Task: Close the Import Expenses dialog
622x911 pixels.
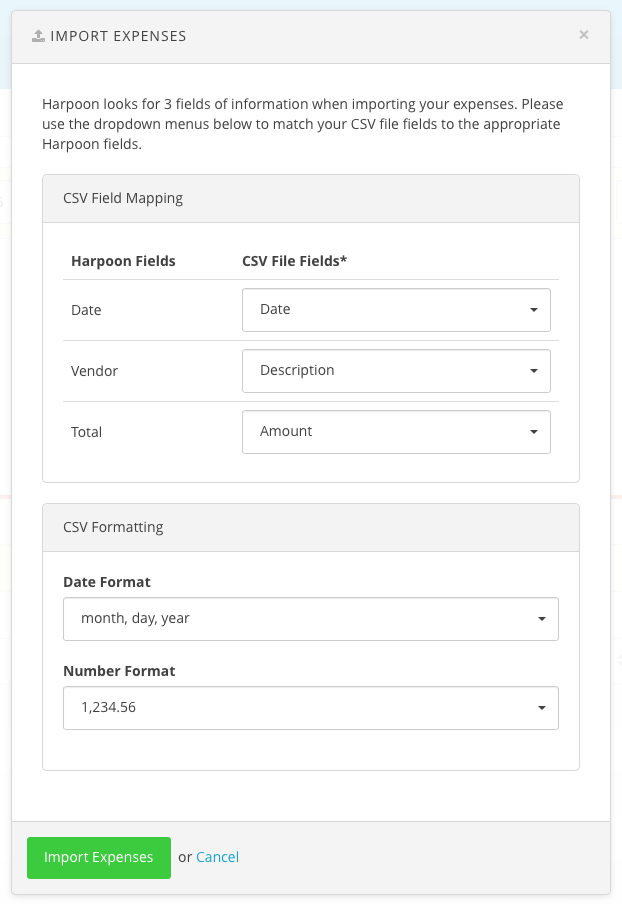Action: point(584,35)
